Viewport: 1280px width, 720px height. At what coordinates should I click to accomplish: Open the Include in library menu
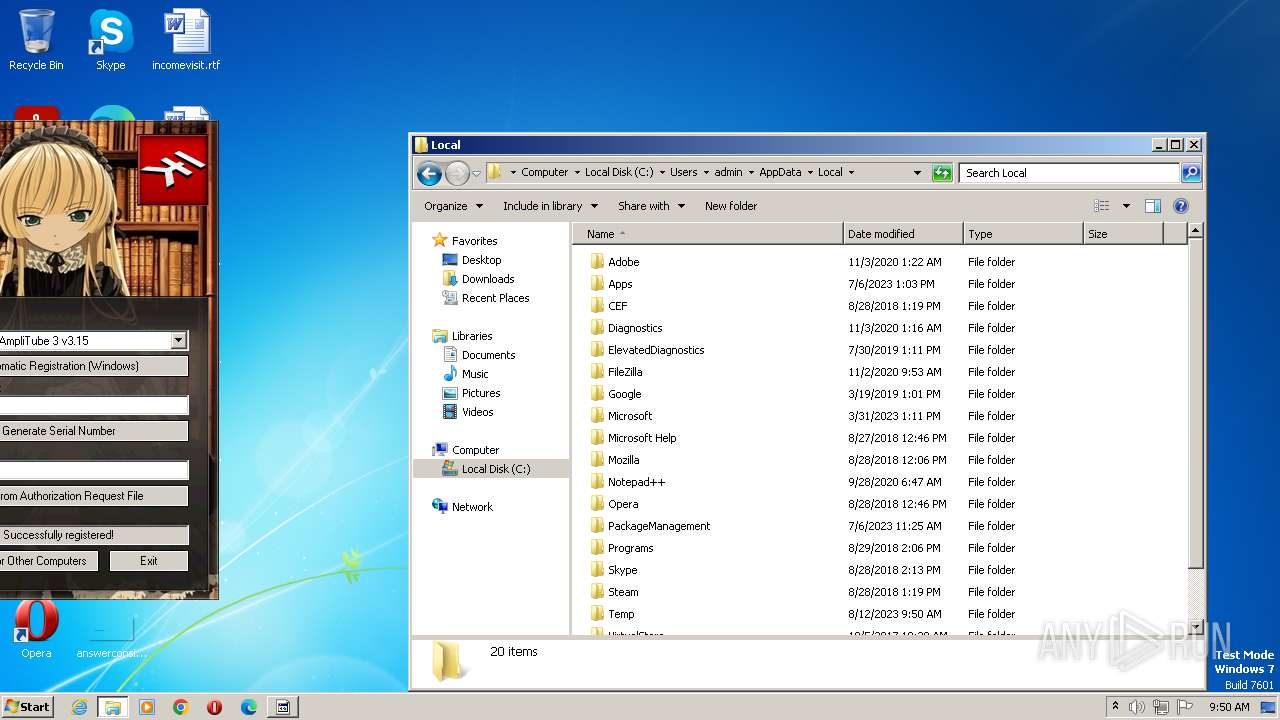[x=550, y=206]
